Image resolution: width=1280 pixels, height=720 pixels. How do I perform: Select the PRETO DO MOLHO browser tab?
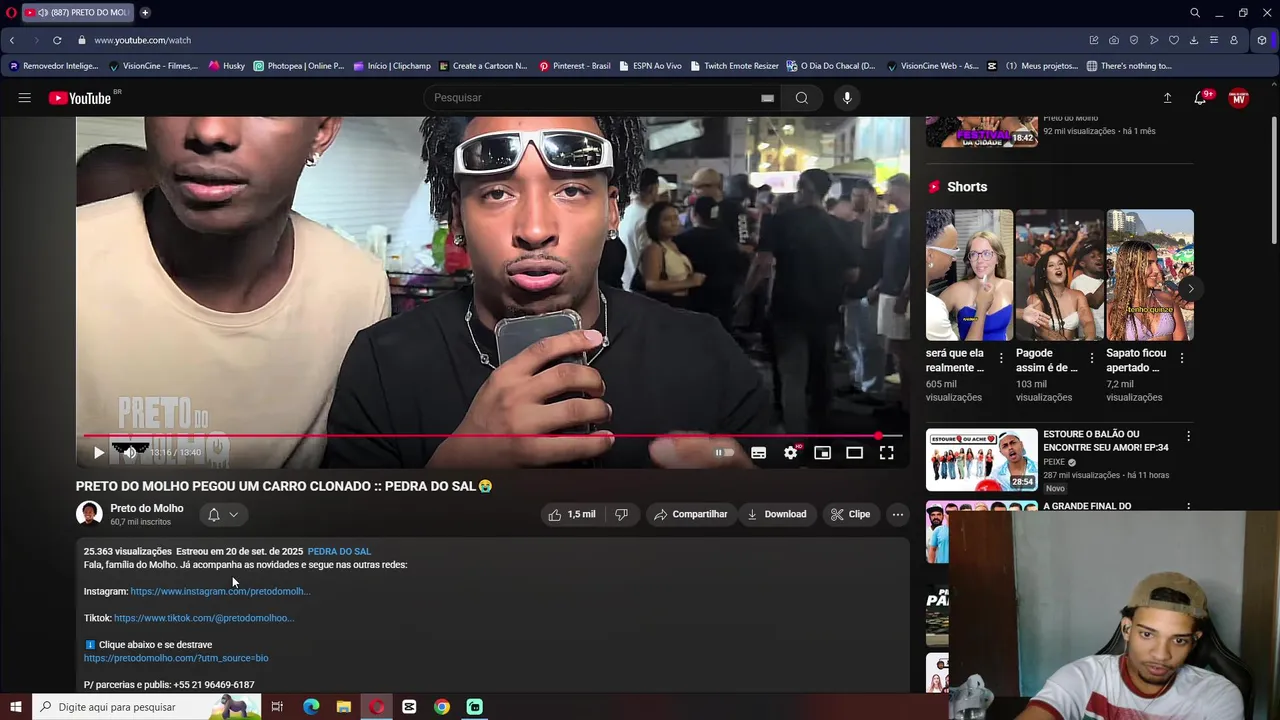point(78,12)
